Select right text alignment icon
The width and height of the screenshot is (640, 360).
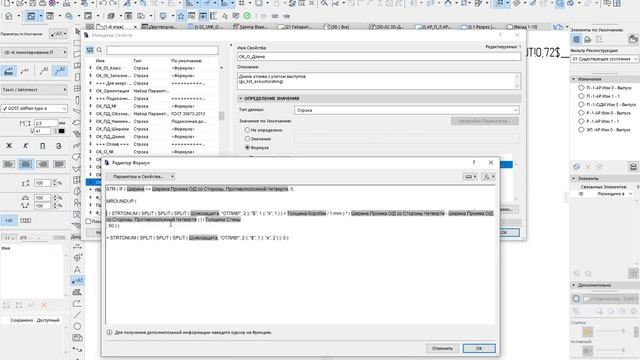coord(42,164)
